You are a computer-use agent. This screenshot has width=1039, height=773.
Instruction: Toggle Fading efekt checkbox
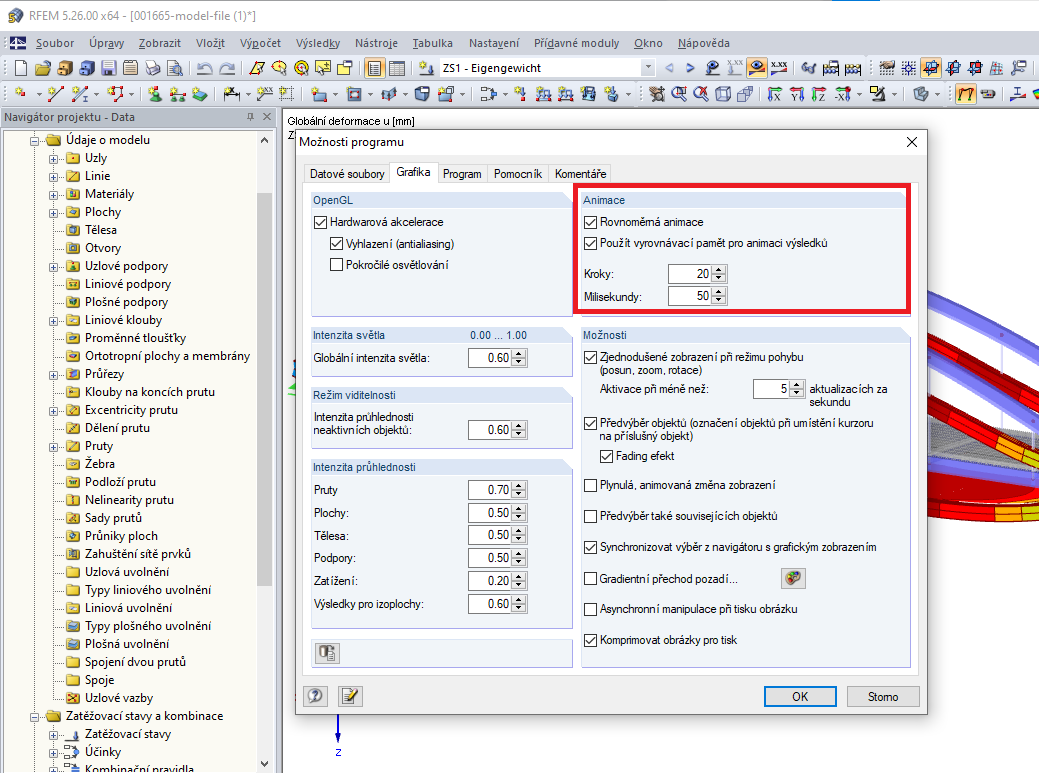(606, 456)
